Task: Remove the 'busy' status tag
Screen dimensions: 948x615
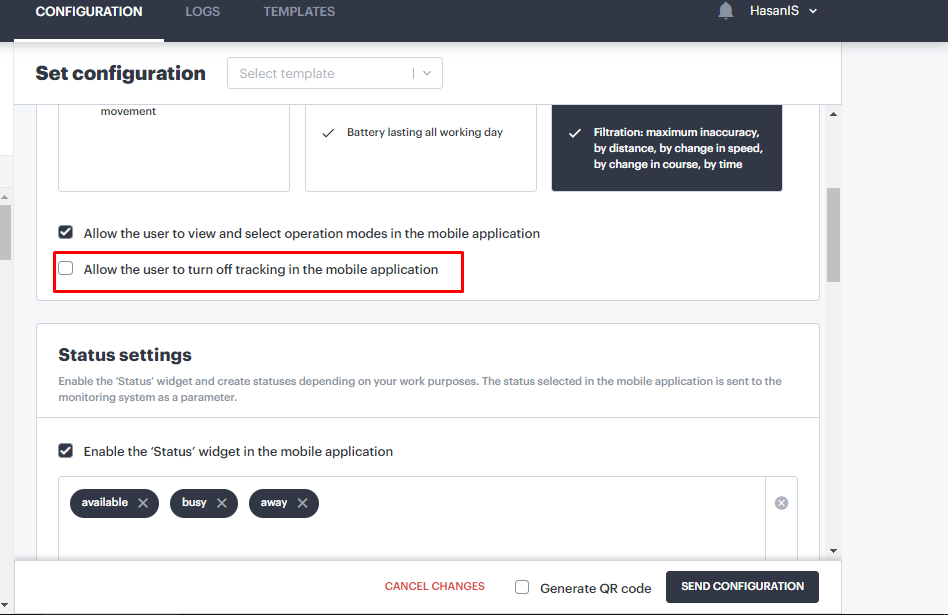Action: click(x=222, y=503)
